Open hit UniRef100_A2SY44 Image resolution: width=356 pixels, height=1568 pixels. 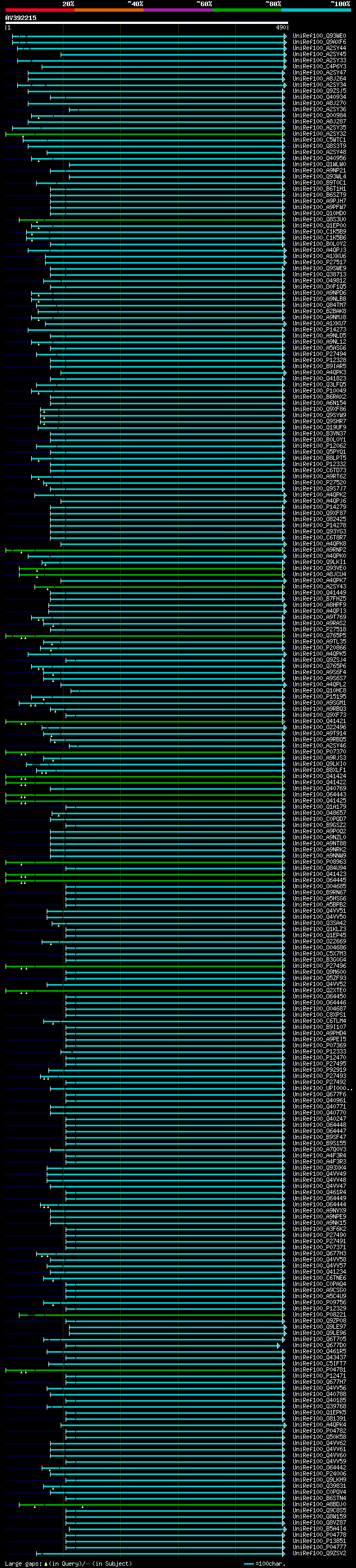[x=319, y=48]
